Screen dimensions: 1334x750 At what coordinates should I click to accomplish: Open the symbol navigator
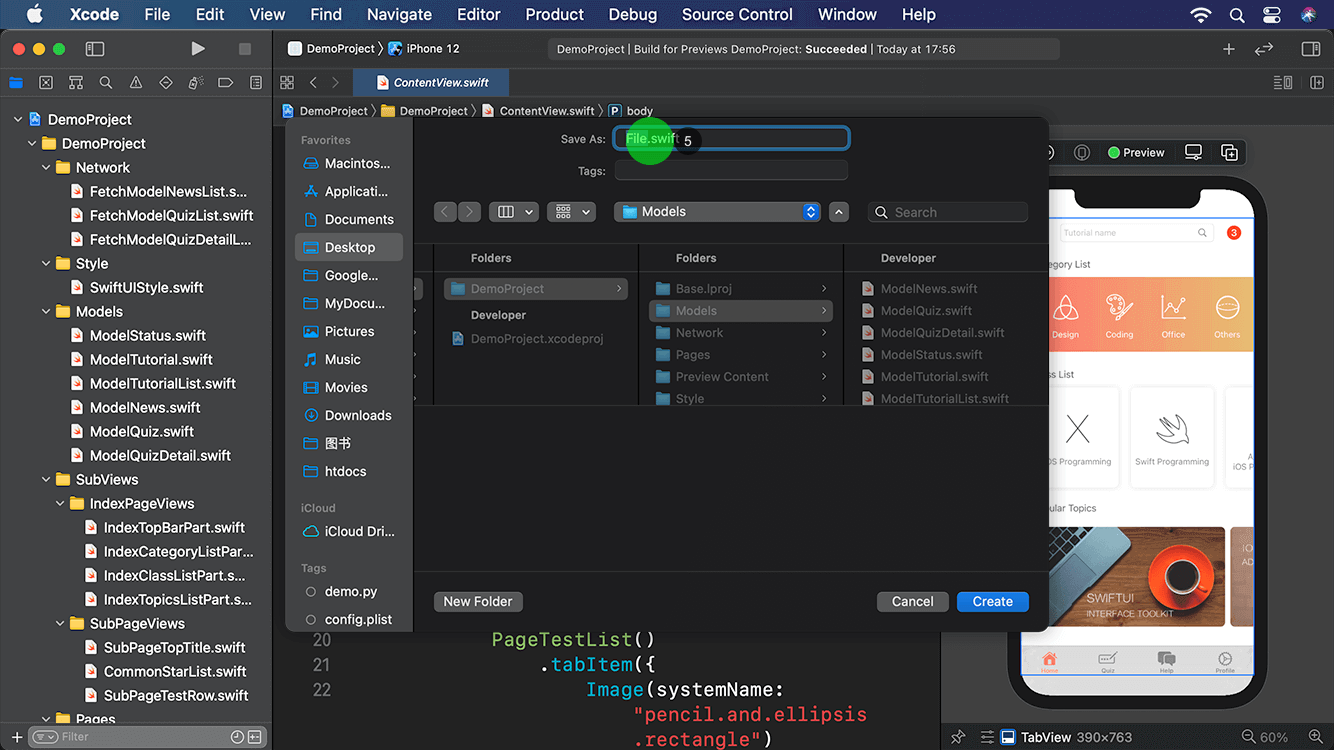click(76, 83)
